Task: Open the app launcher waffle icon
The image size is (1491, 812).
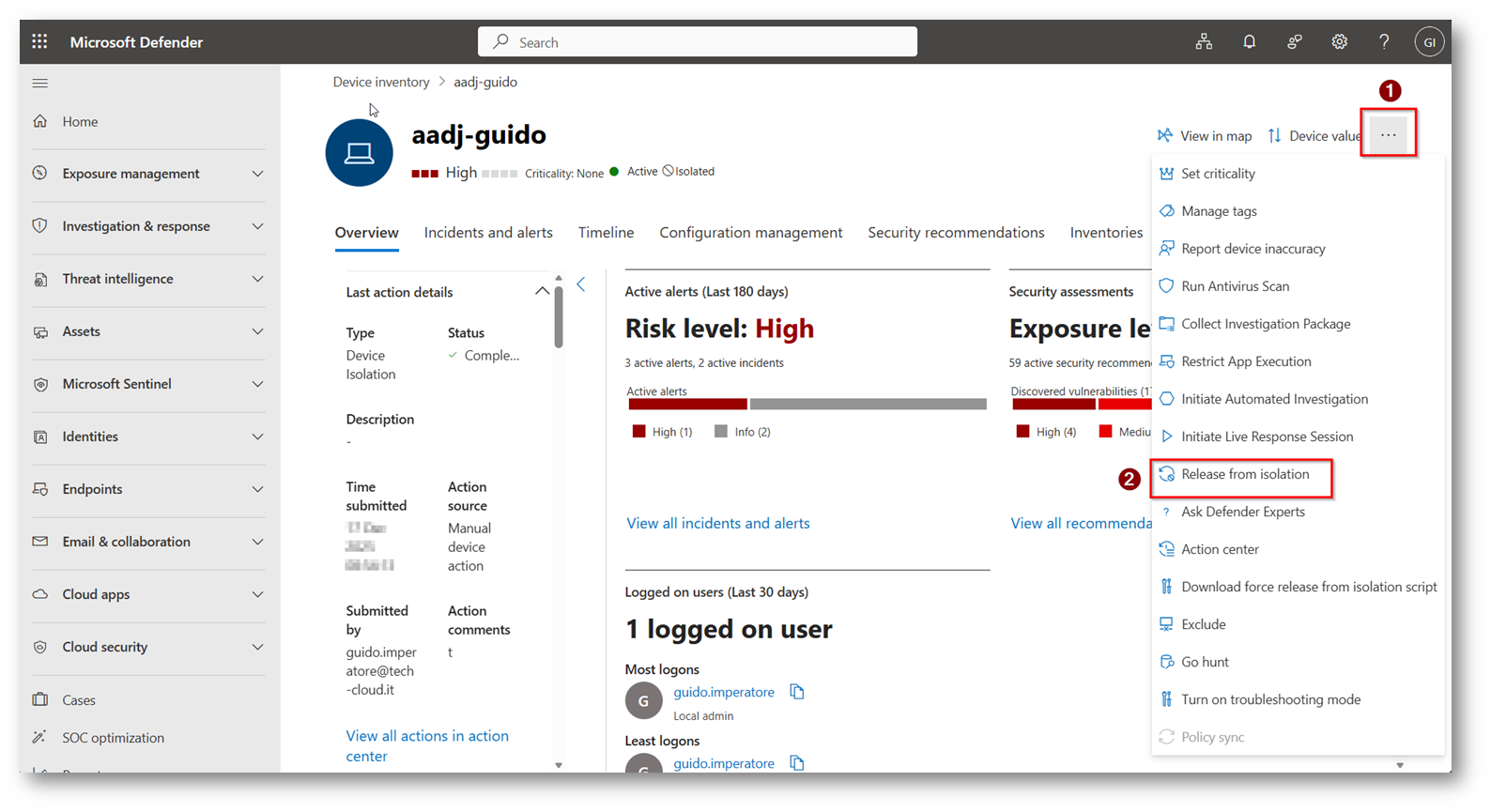Action: [x=39, y=41]
